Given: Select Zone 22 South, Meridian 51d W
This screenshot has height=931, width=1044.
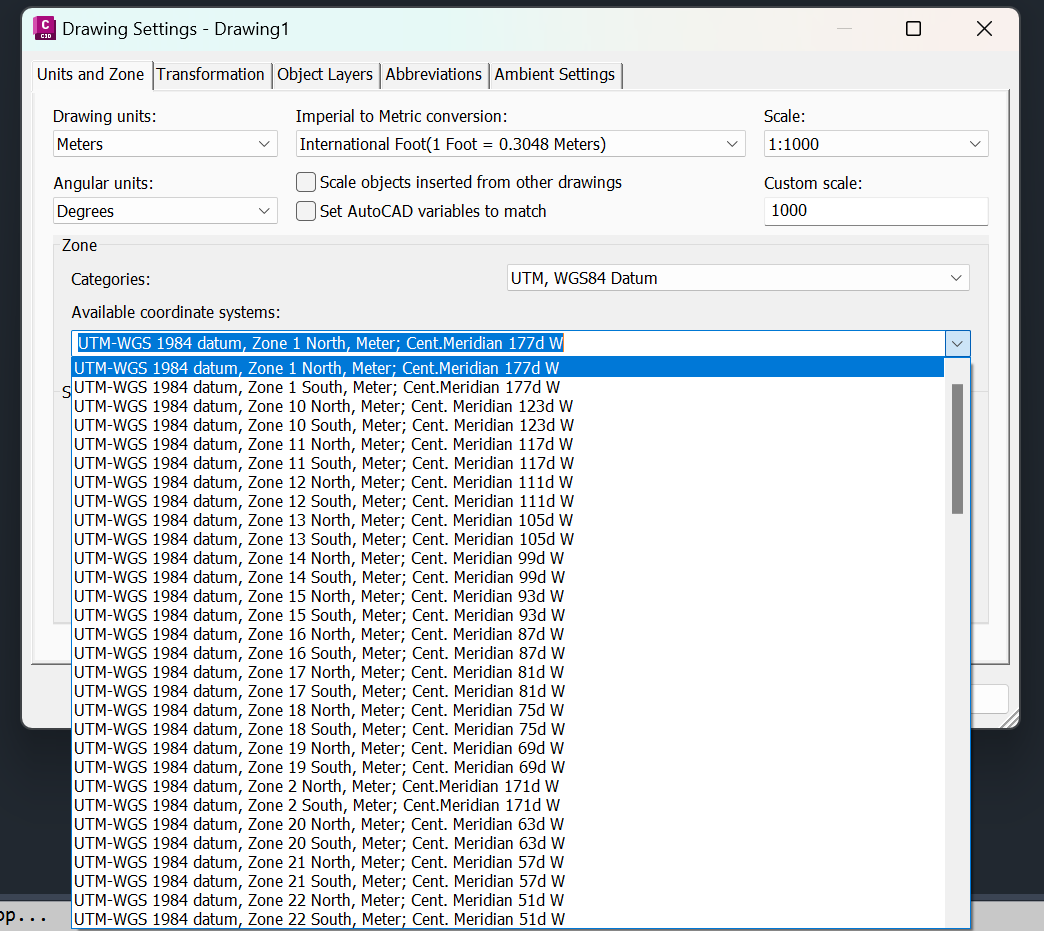Looking at the screenshot, I should tap(507, 919).
